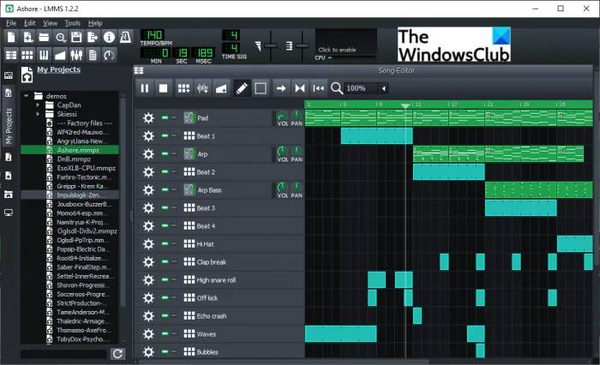Show the project notes icon
Viewport: 600px width, 365px height.
[93, 55]
